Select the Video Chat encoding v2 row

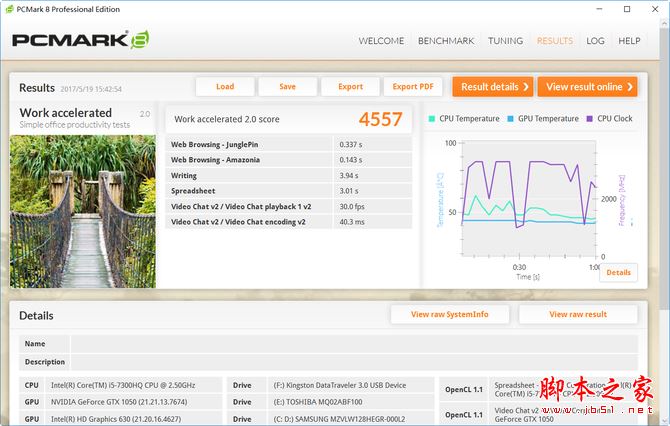(289, 222)
